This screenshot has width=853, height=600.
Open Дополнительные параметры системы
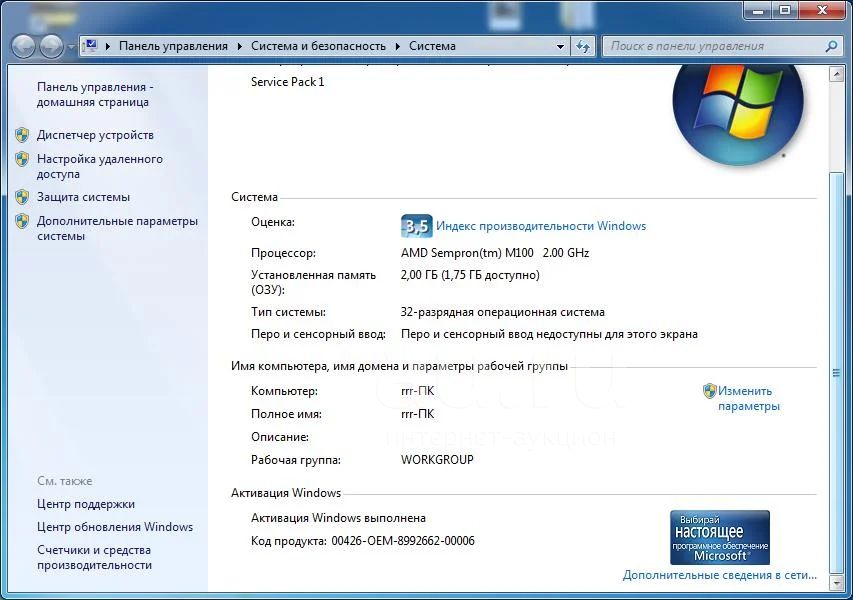coord(117,228)
